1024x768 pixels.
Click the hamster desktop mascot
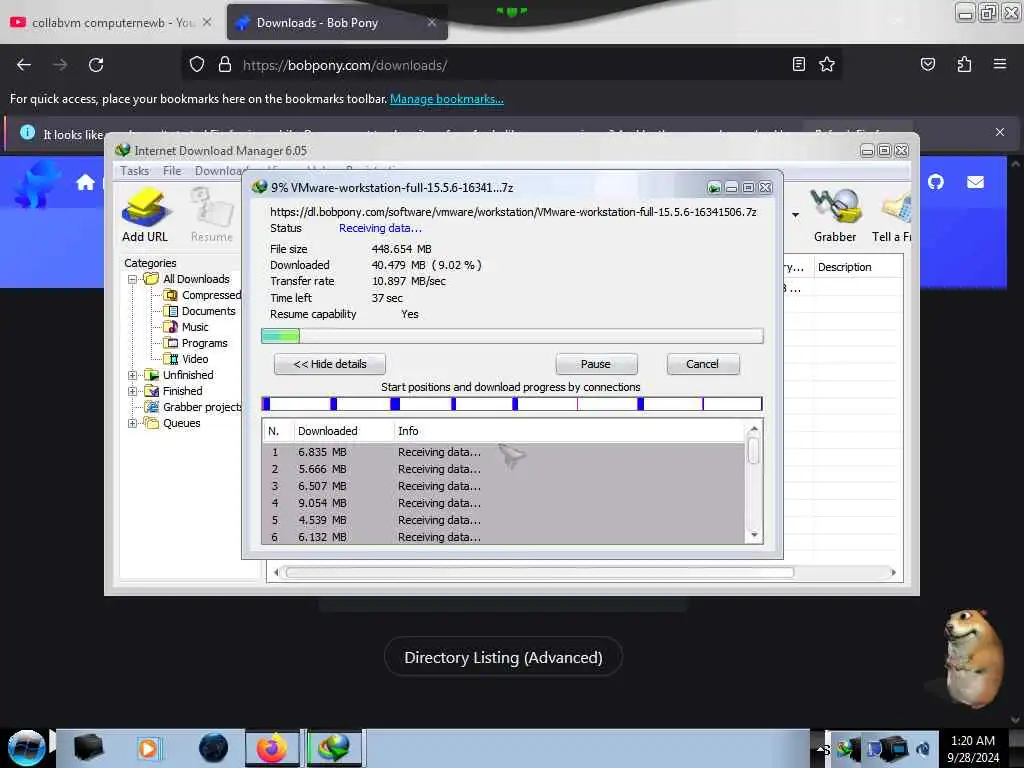[973, 657]
